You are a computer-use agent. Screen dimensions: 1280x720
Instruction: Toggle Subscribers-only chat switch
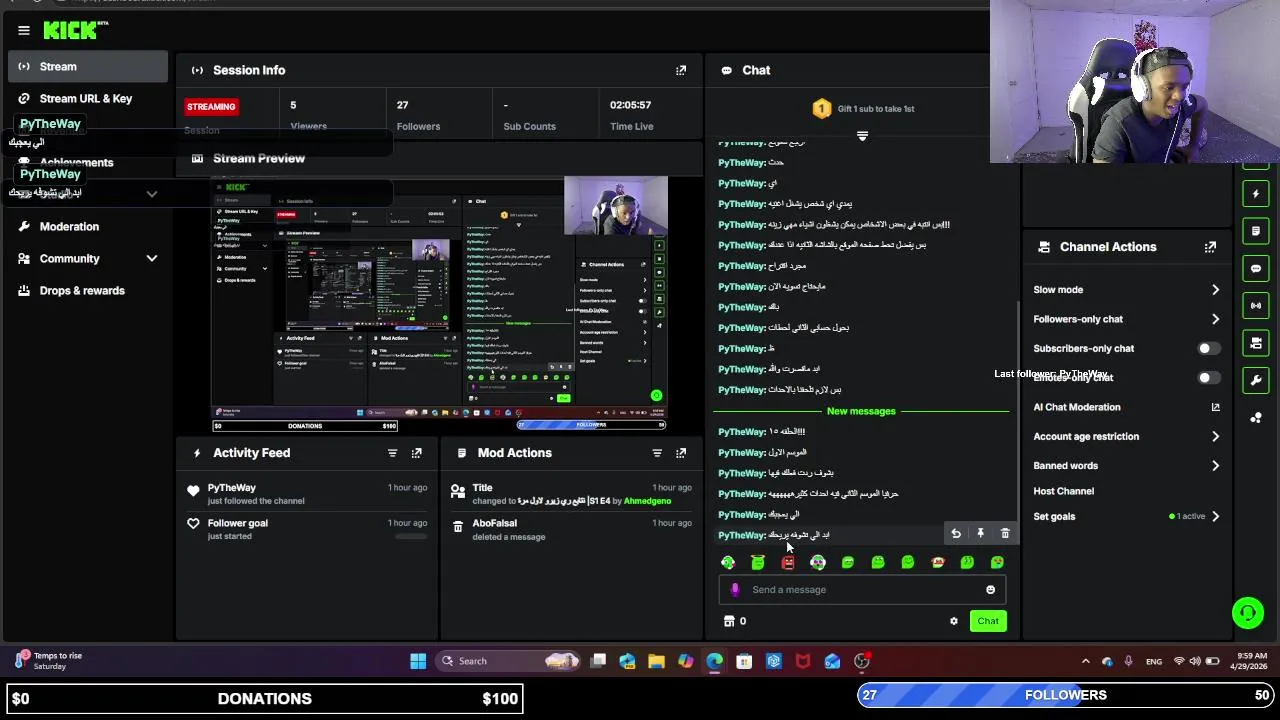pos(1208,349)
